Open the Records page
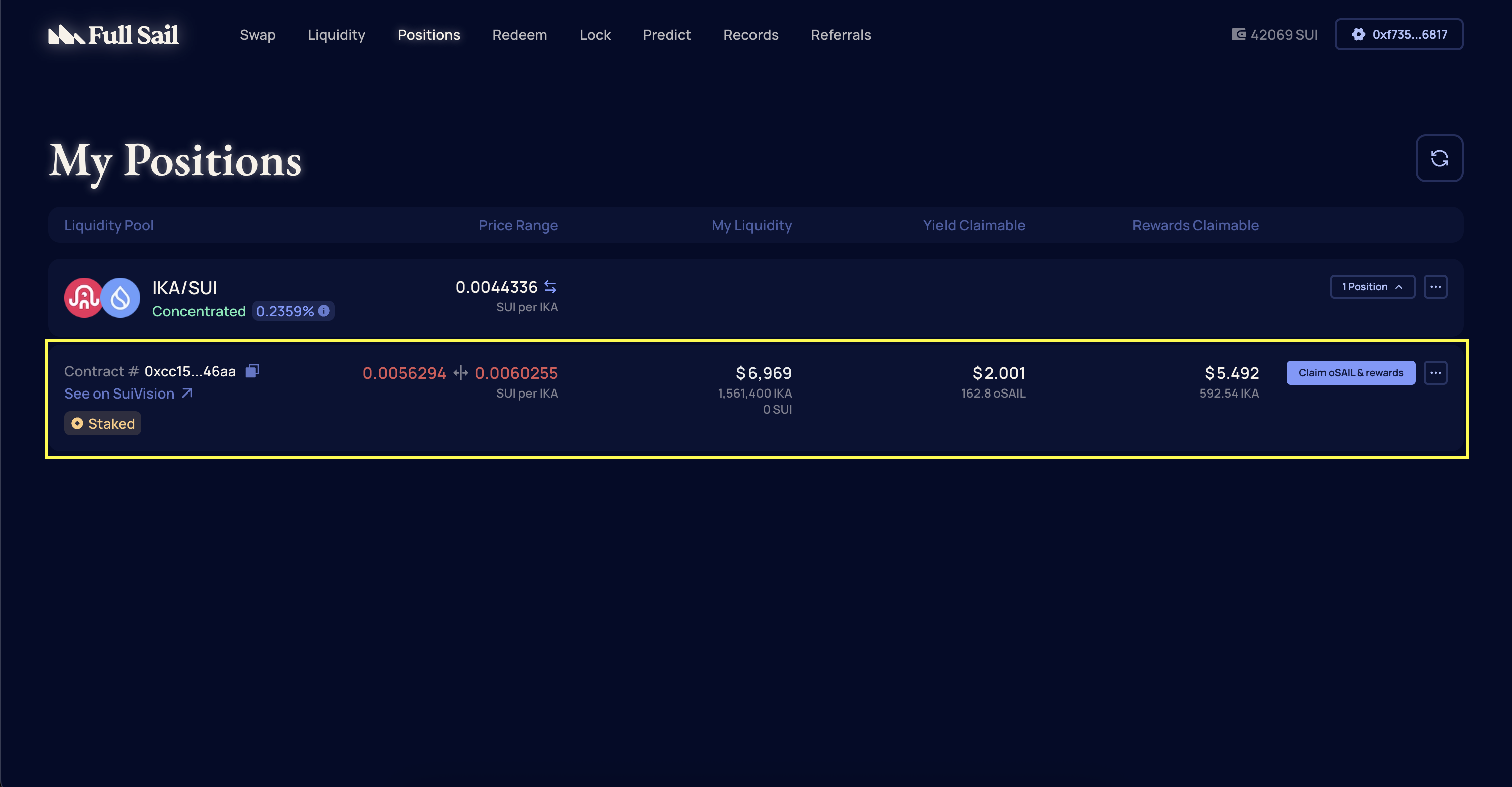Image resolution: width=1512 pixels, height=787 pixels. [750, 34]
